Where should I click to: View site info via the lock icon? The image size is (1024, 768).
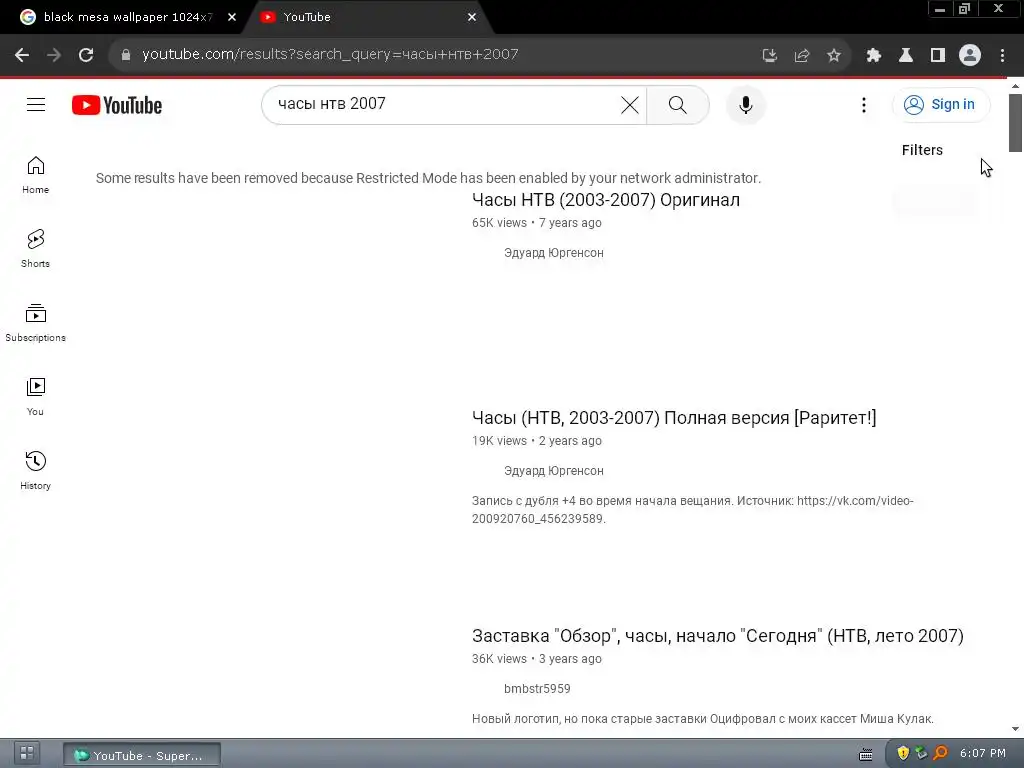126,55
